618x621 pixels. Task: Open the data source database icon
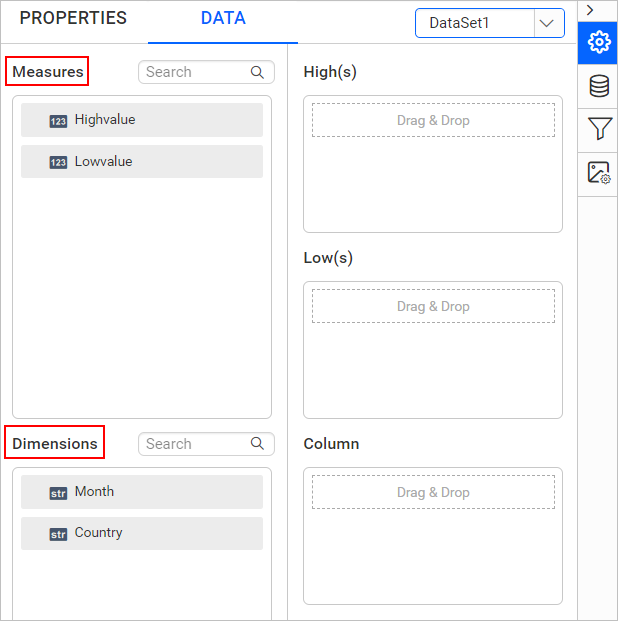pos(599,86)
